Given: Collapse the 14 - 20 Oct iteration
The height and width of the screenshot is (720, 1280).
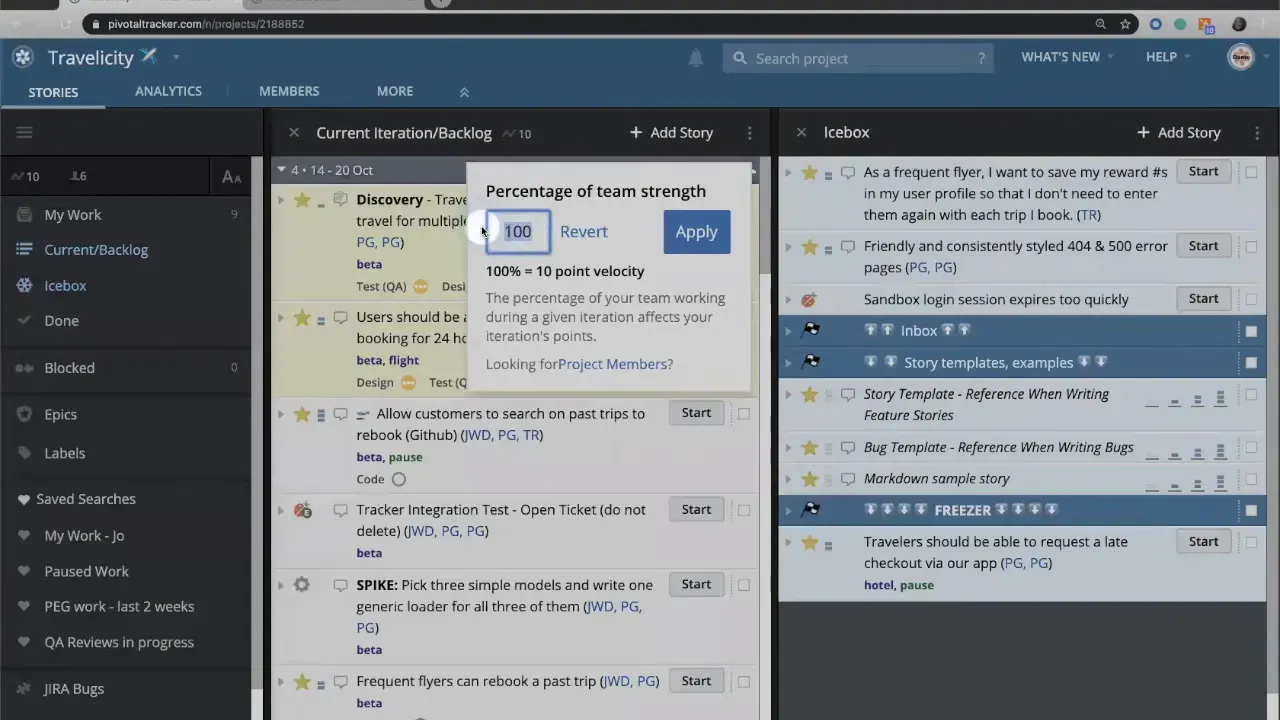Looking at the screenshot, I should coord(282,170).
